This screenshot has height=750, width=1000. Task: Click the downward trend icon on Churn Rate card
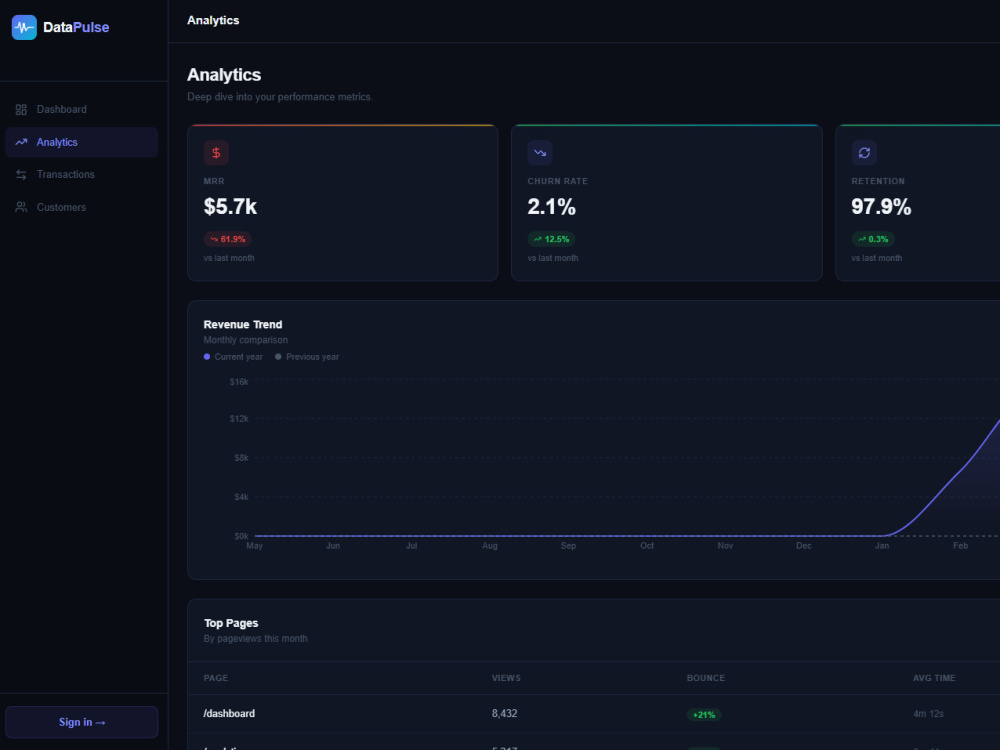540,153
